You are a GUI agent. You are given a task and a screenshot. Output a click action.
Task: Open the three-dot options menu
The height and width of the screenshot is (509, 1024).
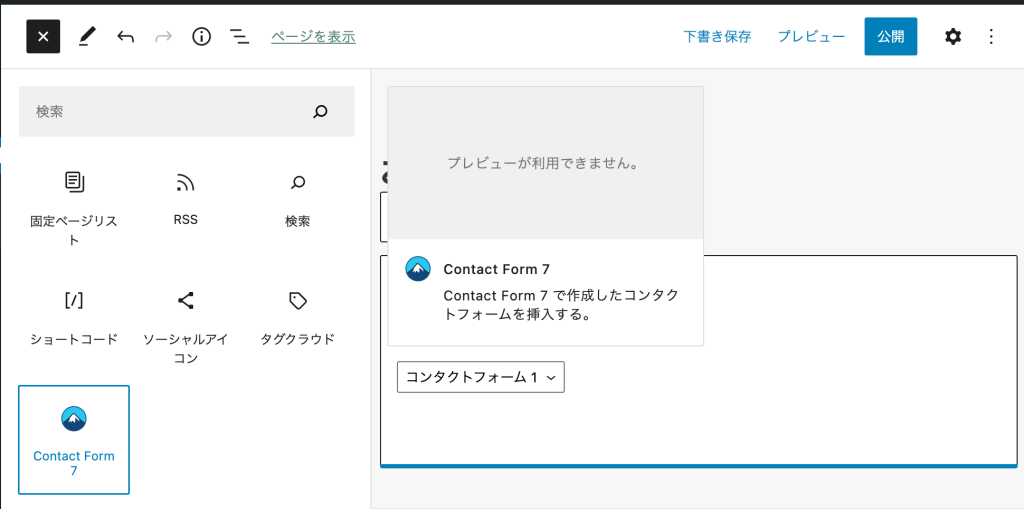click(x=991, y=37)
